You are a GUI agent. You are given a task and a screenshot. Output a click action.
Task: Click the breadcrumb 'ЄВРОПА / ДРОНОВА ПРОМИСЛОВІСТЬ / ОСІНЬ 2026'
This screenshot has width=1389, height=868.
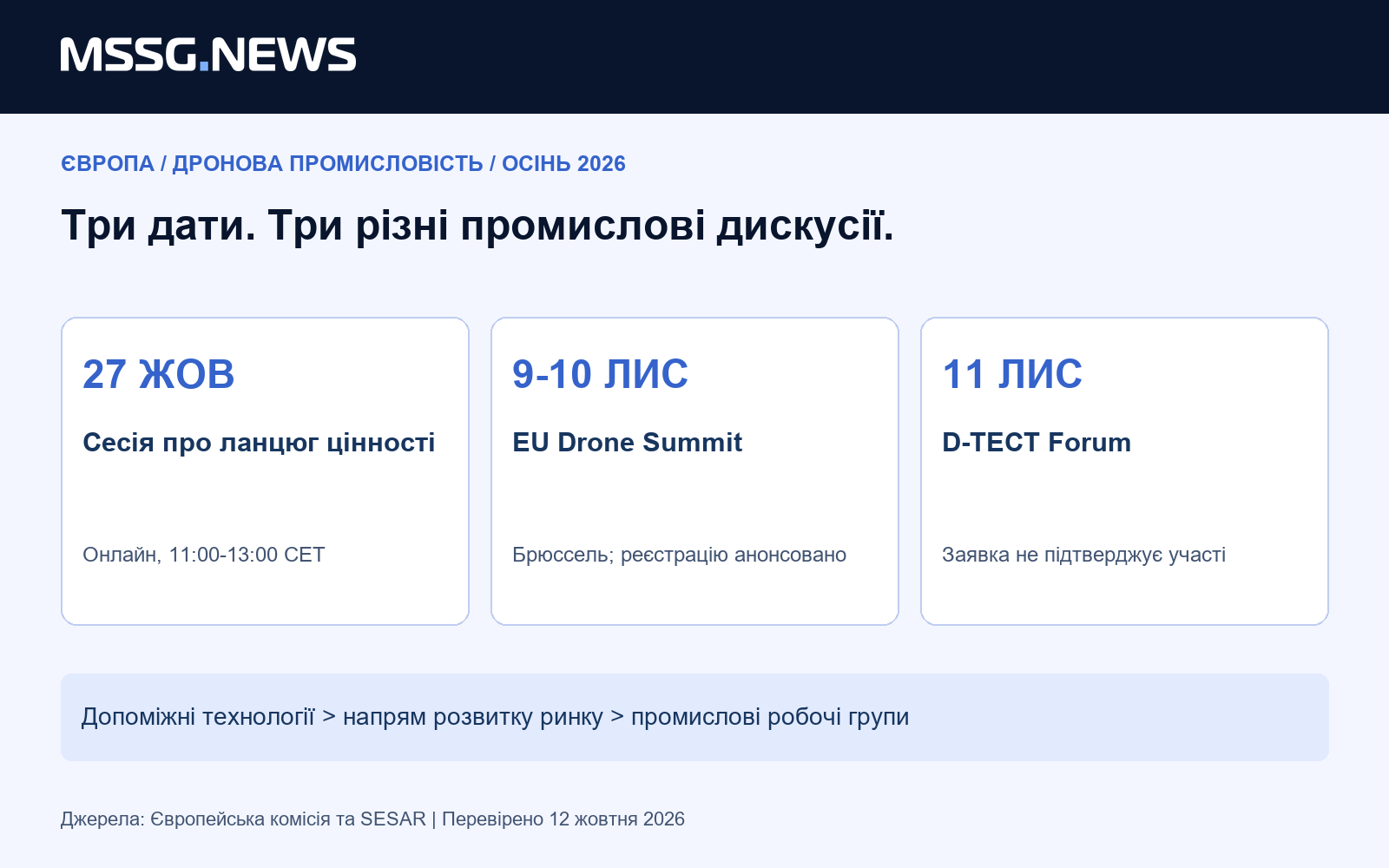[x=343, y=163]
